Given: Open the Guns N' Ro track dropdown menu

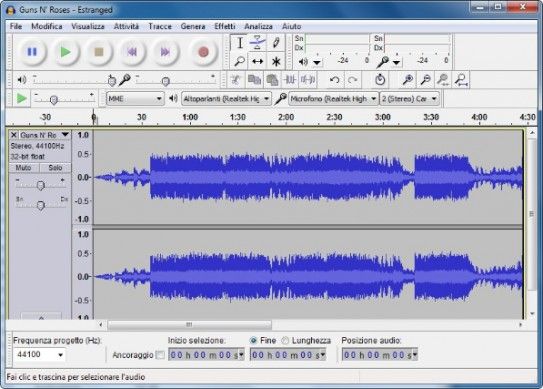Looking at the screenshot, I should 65,135.
